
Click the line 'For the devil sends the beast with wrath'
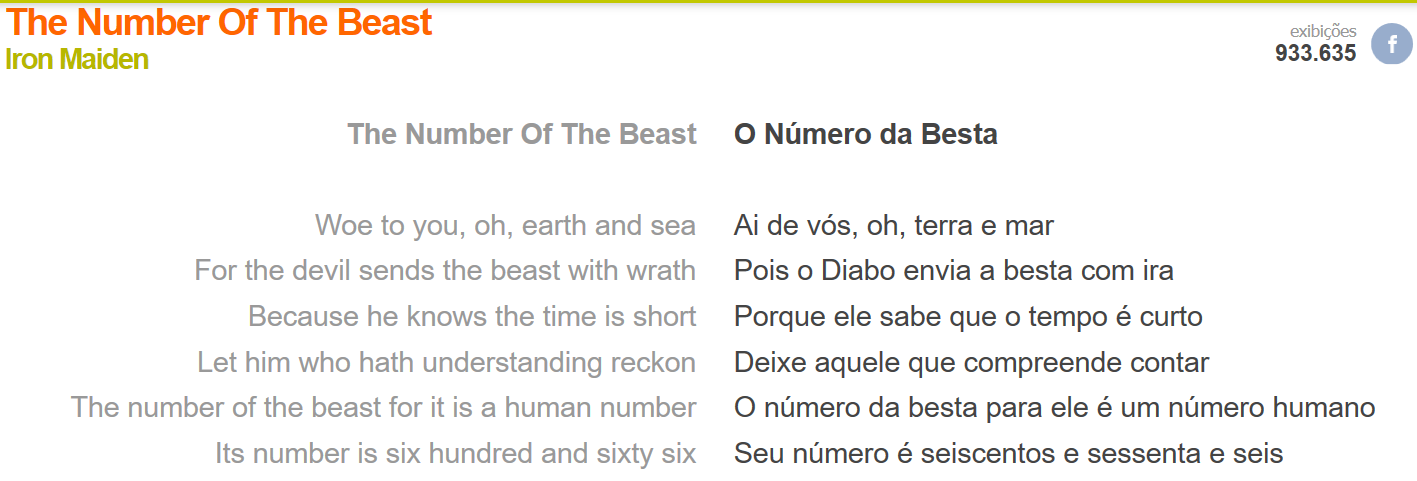tap(445, 270)
